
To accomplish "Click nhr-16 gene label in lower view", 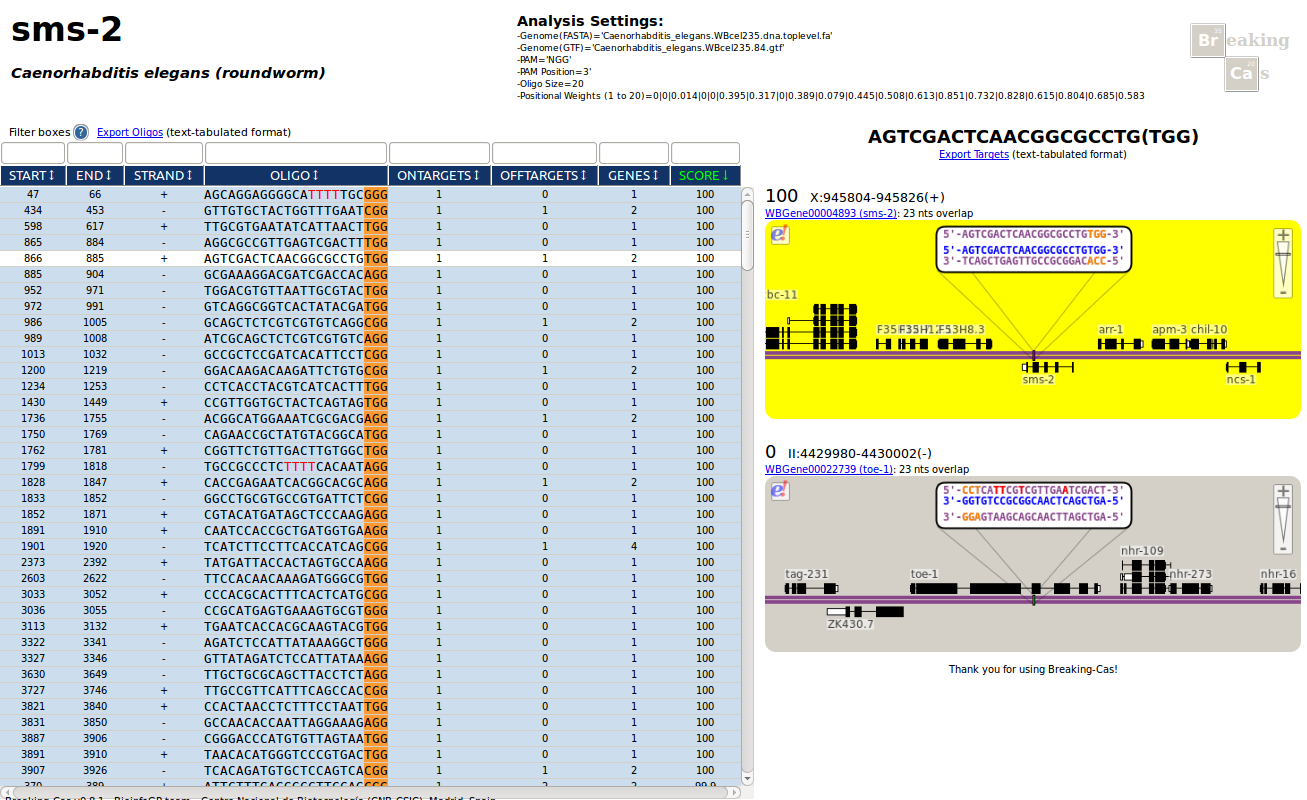I will pyautogui.click(x=1278, y=574).
